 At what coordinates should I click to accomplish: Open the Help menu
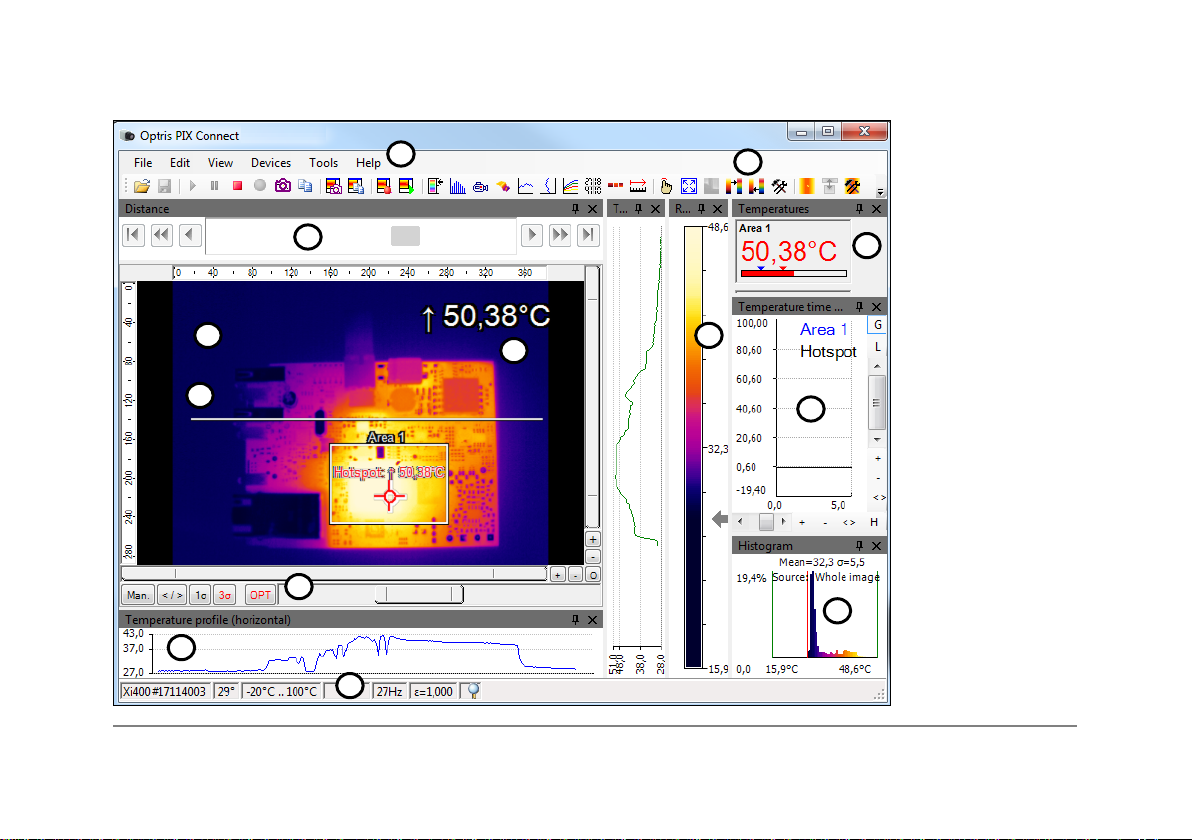(x=368, y=163)
